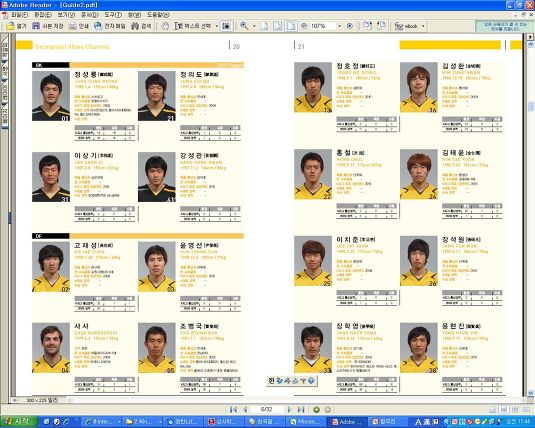Viewport: 535px width, 428px height.
Task: Click the actual size page icon
Action: 264,26
